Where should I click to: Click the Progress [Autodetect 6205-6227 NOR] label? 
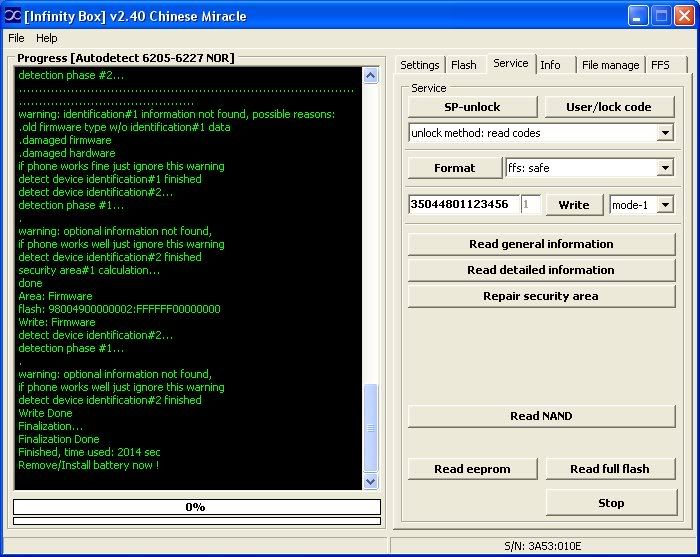(x=125, y=58)
